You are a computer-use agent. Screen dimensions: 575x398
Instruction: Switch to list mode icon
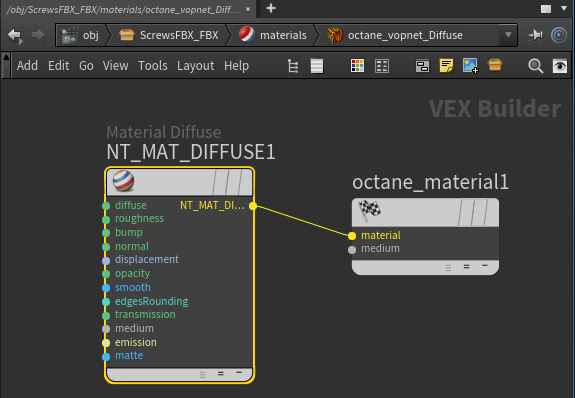317,66
